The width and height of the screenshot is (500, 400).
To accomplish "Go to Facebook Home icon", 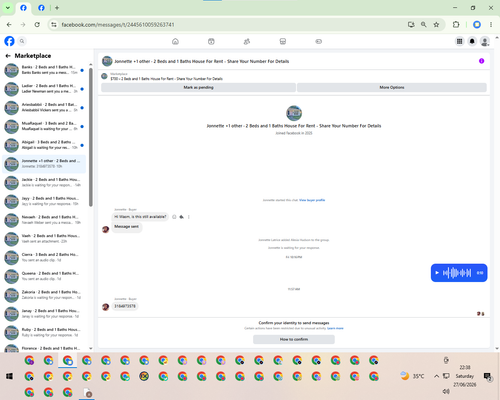I will pos(175,41).
